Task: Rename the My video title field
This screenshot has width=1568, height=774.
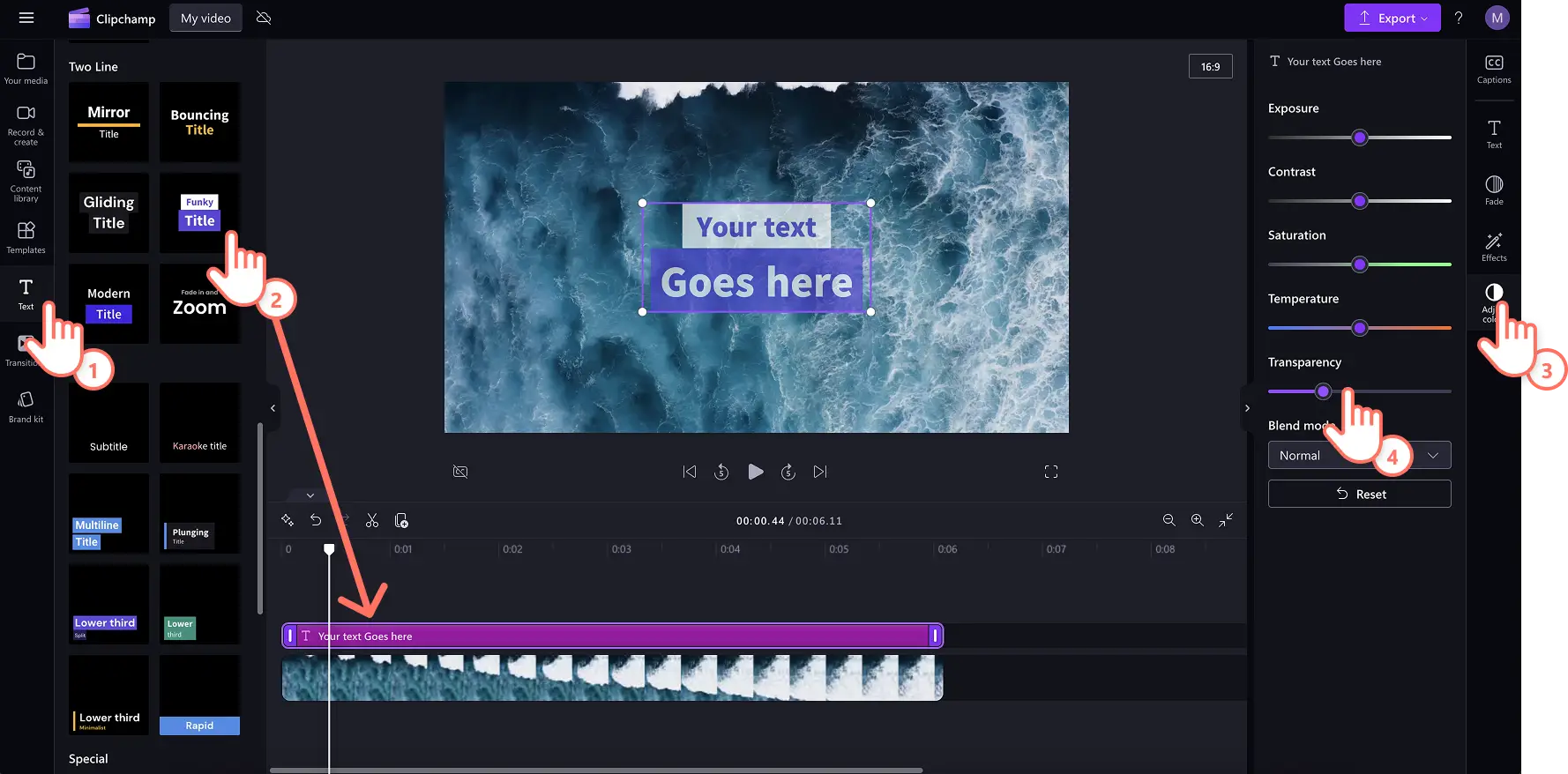Action: pyautogui.click(x=205, y=18)
